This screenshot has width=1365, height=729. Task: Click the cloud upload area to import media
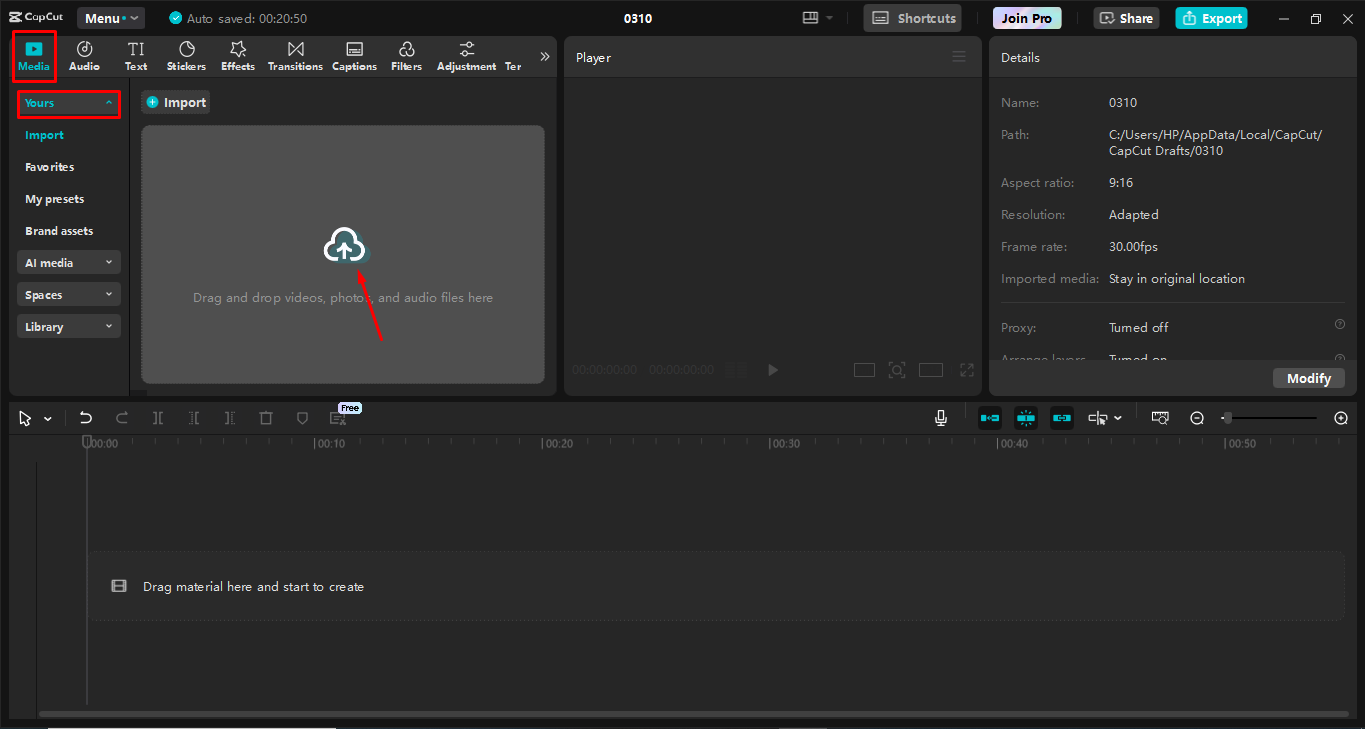(344, 245)
